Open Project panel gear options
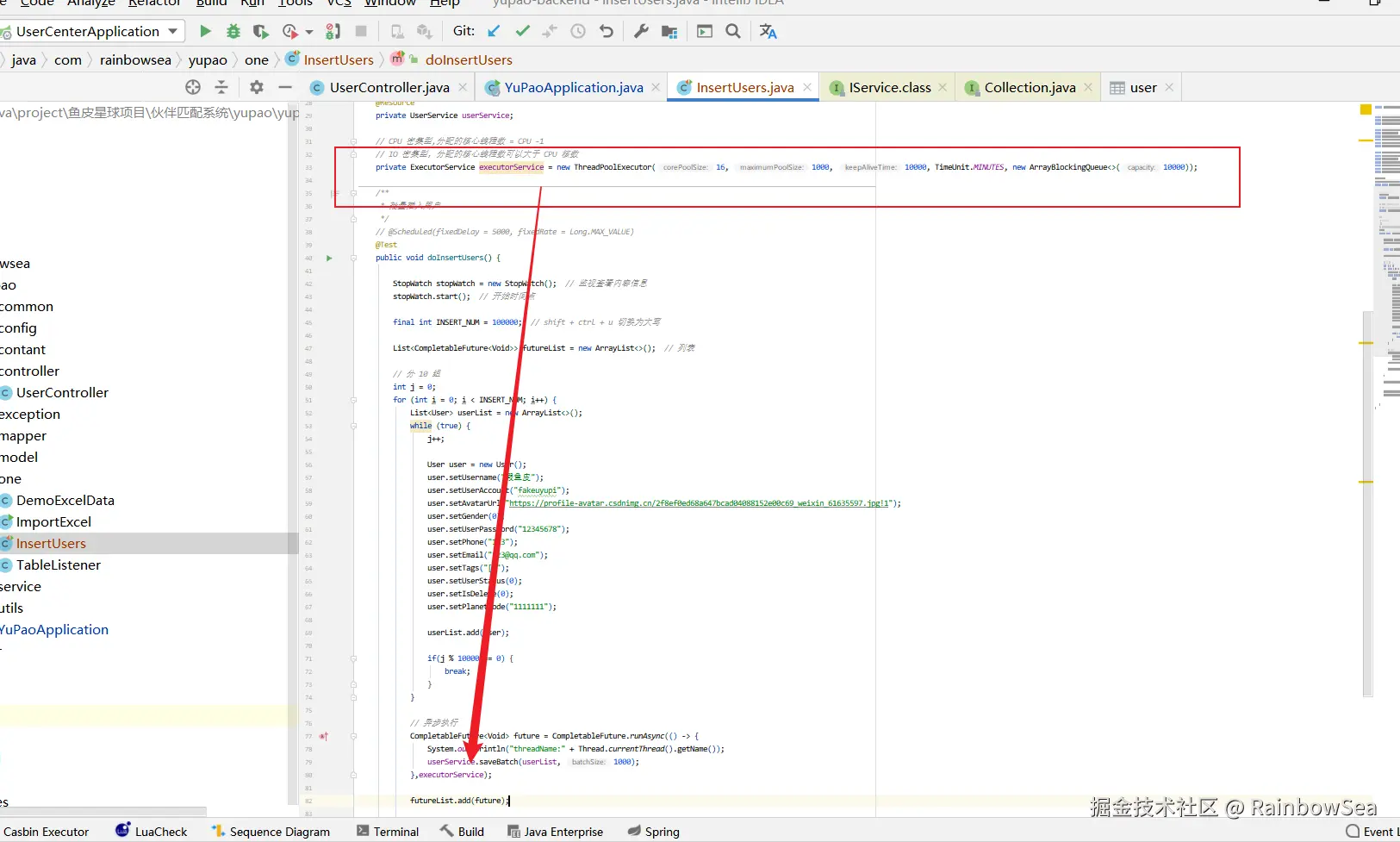 click(257, 87)
